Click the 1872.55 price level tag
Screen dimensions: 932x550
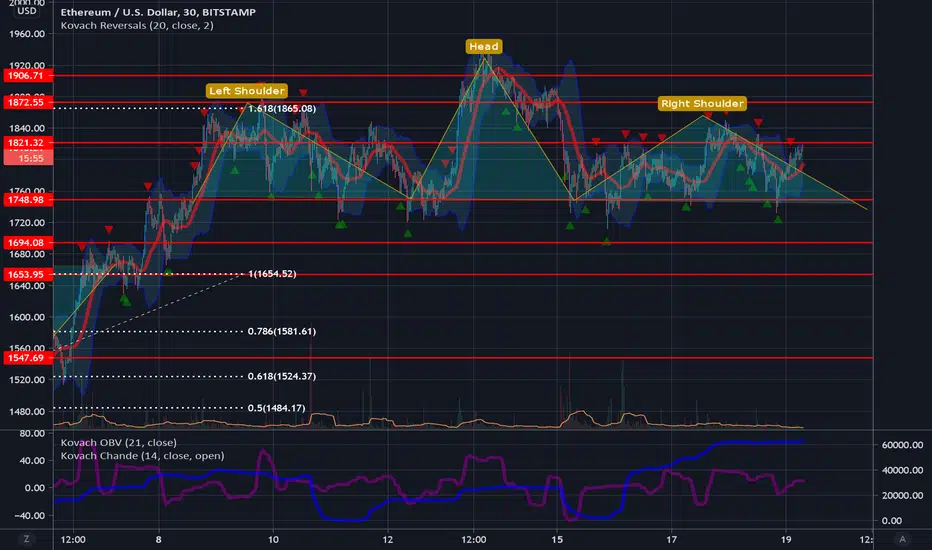point(28,102)
